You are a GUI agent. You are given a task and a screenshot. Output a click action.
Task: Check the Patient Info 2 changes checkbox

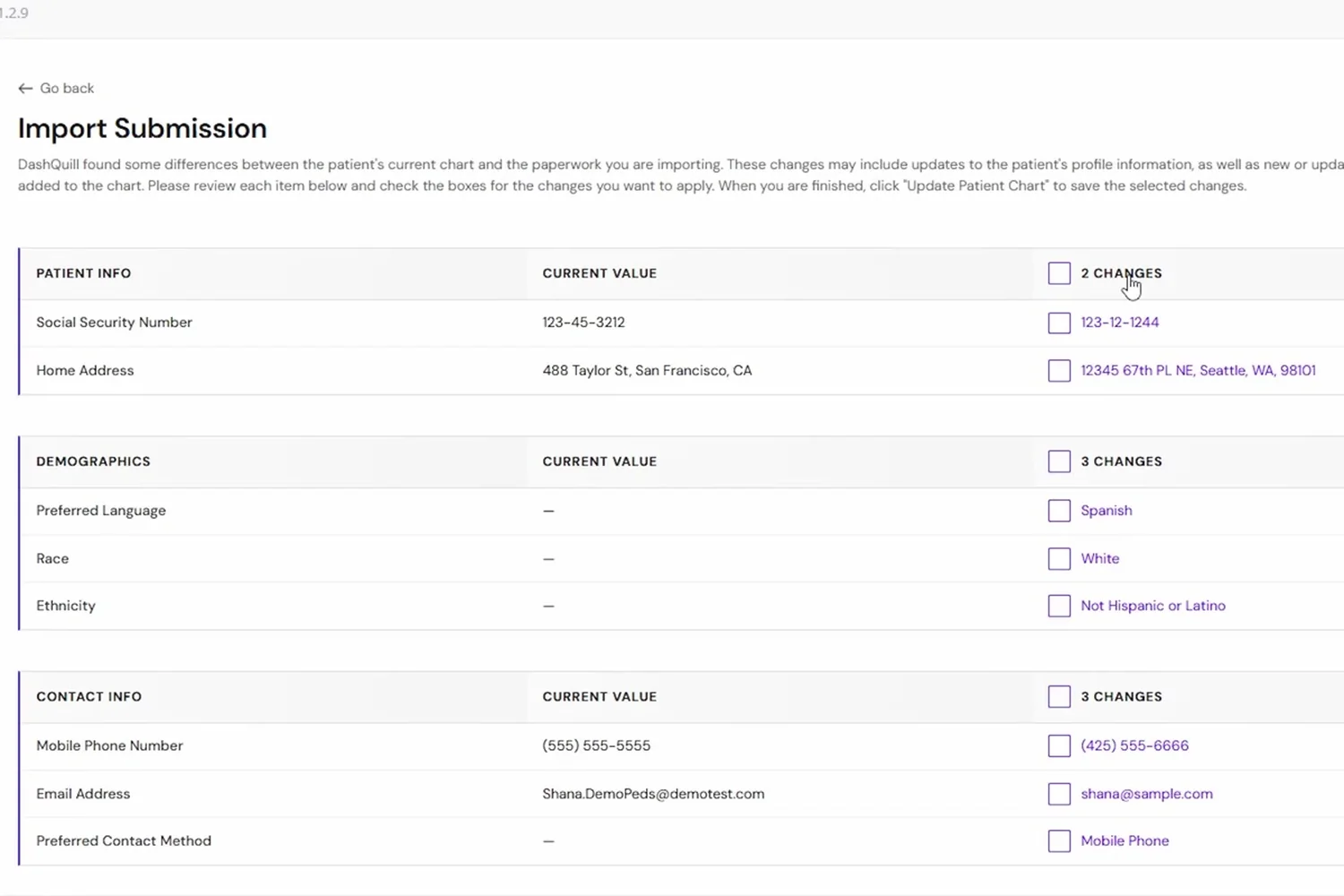[x=1059, y=273]
